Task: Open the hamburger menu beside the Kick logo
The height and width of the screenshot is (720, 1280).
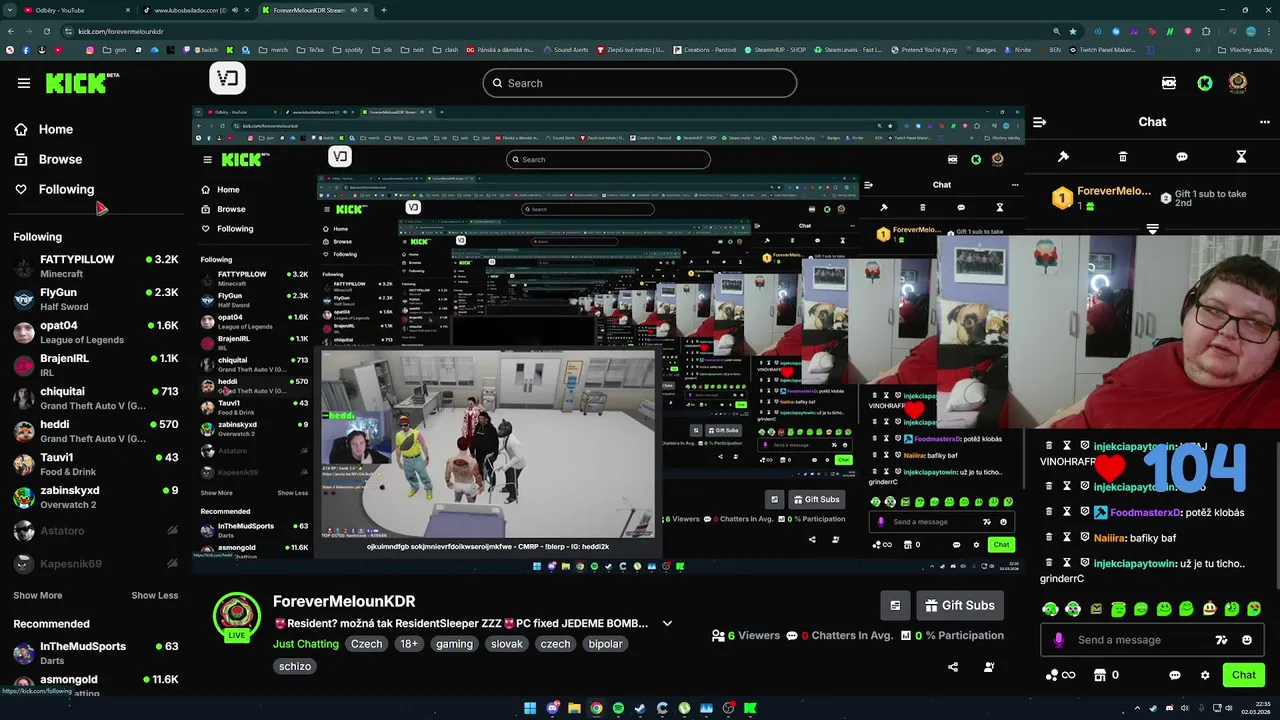Action: pyautogui.click(x=24, y=83)
